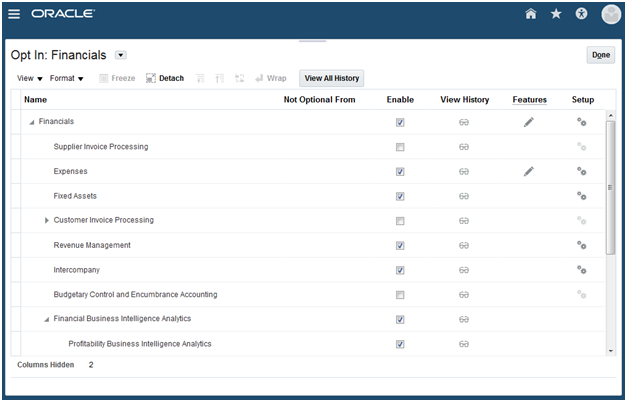This screenshot has width=627, height=402.
Task: Click the View All History button
Action: (332, 78)
